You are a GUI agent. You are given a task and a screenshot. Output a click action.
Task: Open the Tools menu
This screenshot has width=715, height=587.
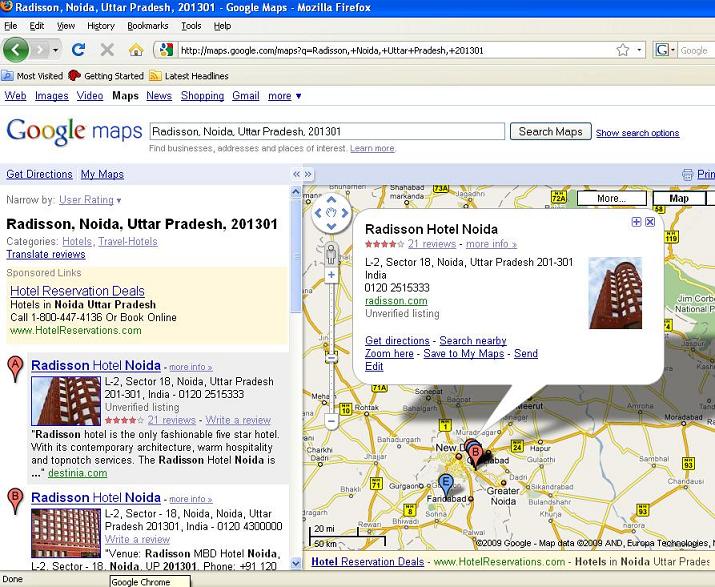click(x=191, y=26)
